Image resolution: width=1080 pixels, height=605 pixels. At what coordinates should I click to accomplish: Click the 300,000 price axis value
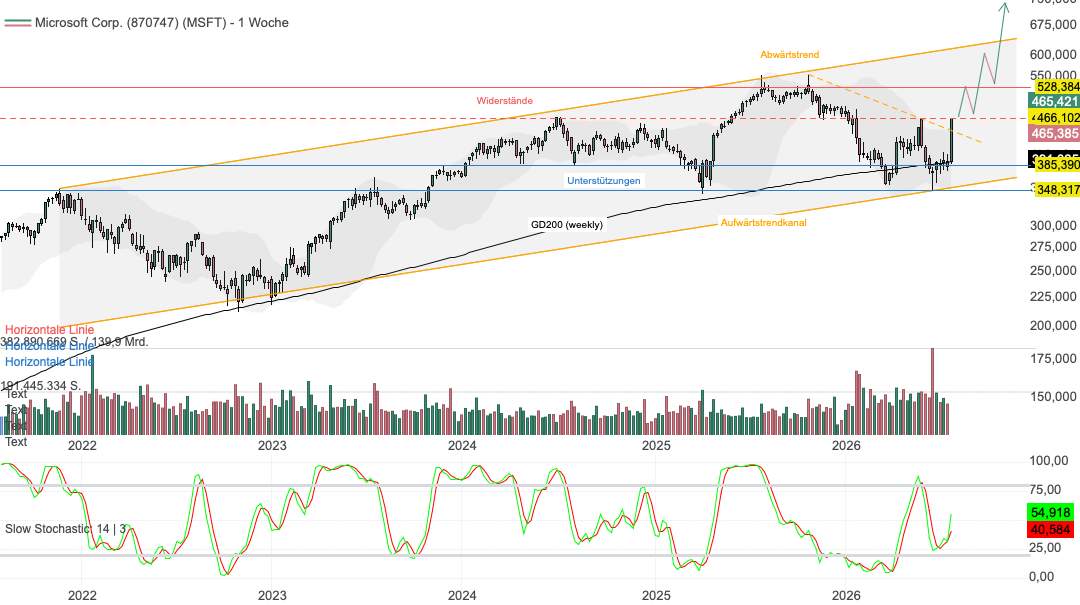(1053, 225)
